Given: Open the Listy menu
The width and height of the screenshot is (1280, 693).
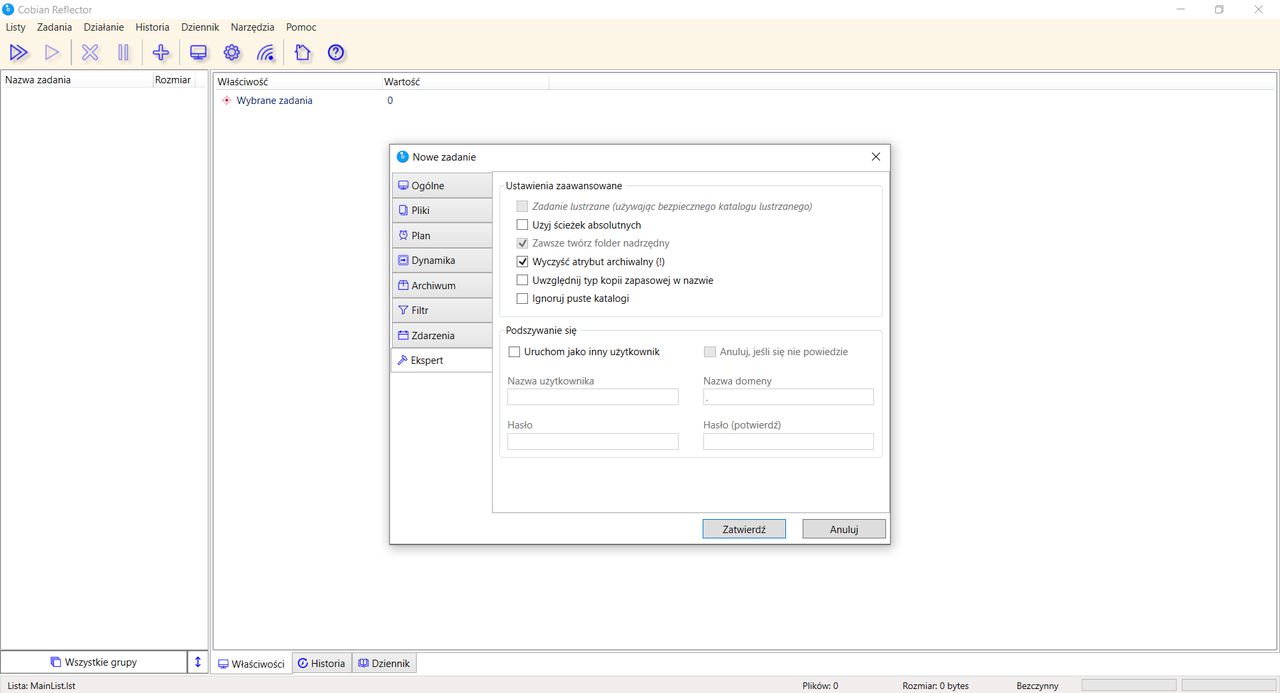Looking at the screenshot, I should coord(15,27).
